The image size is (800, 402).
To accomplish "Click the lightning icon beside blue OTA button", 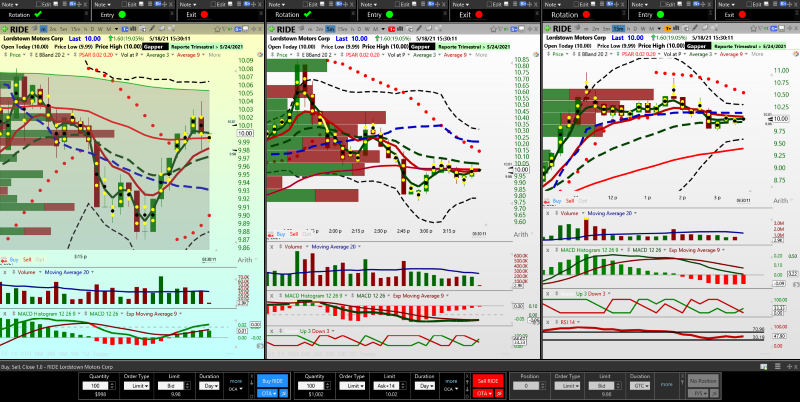I will [x=284, y=393].
